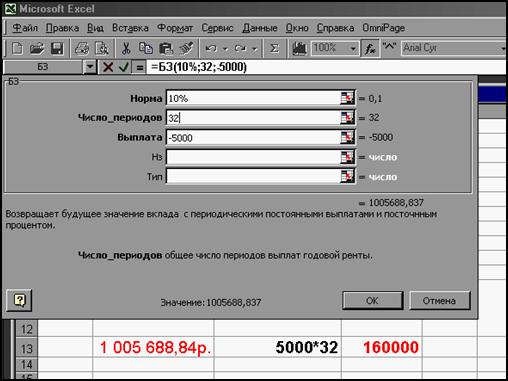Click the Redo arrow icon
The image size is (508, 381).
[240, 49]
